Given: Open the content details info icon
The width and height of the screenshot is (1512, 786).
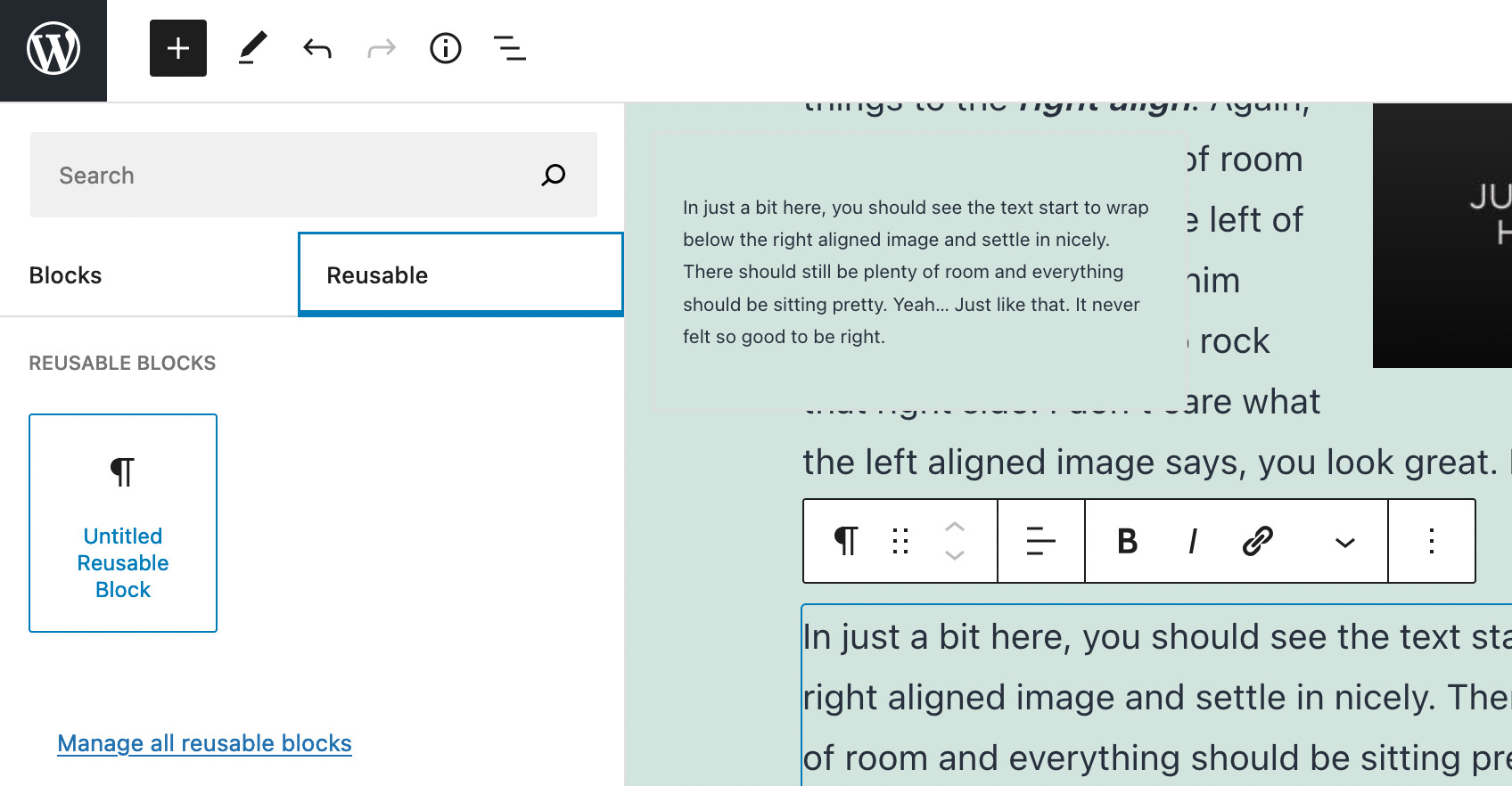Looking at the screenshot, I should pos(446,48).
